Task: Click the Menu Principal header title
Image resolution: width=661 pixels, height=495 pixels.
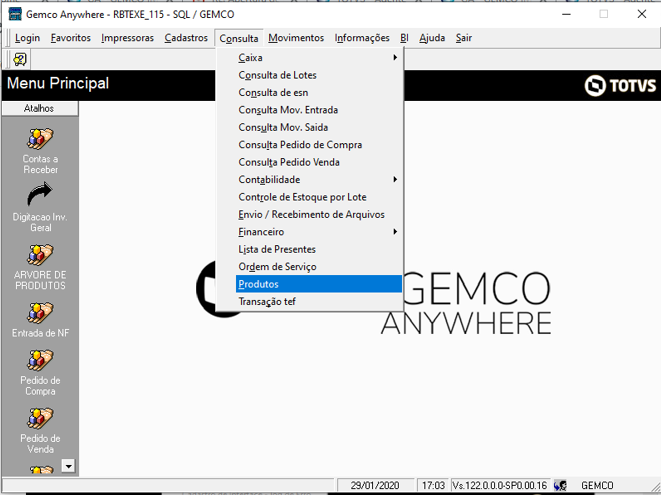Action: 58,83
